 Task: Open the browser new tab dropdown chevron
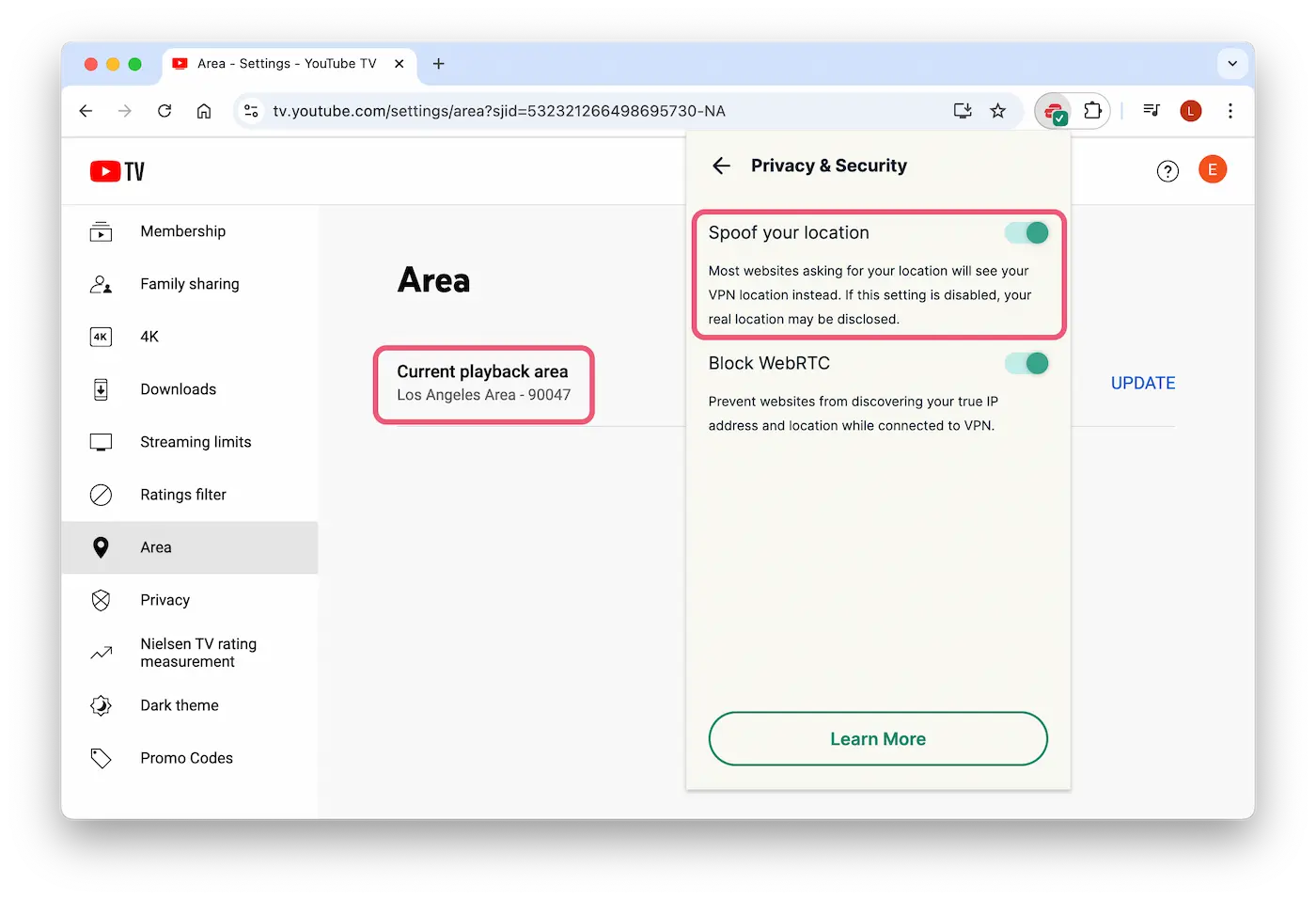[1232, 63]
